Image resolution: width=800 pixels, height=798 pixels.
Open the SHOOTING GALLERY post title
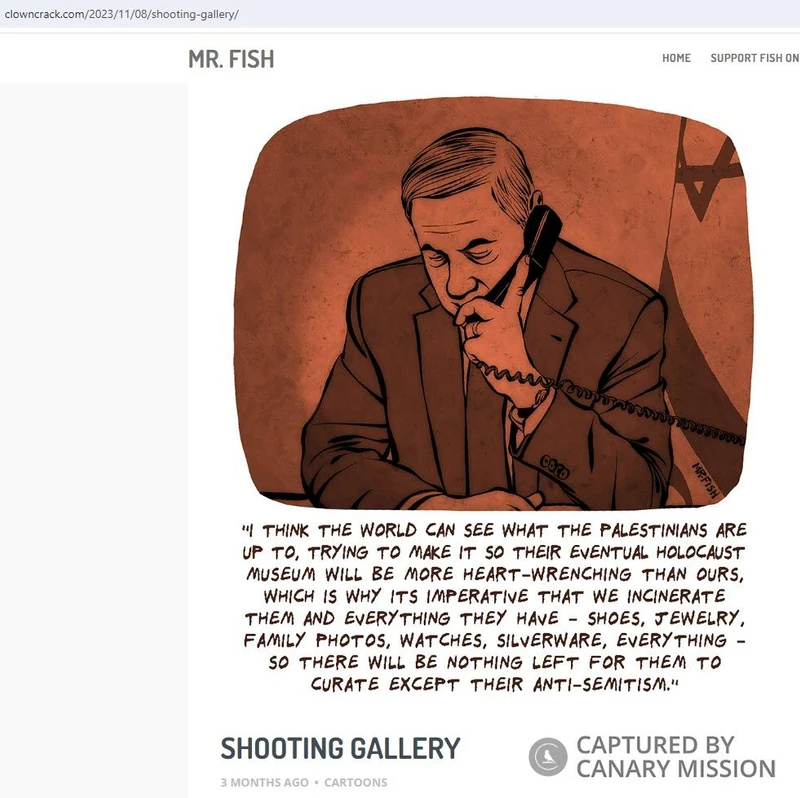[340, 749]
